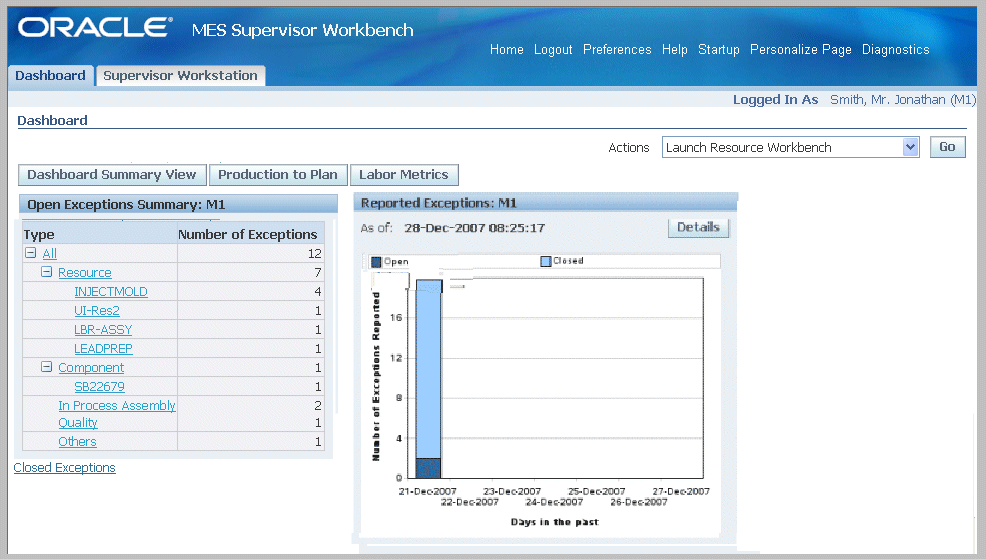Open the Actions dropdown arrow
The image size is (986, 559).
point(910,147)
